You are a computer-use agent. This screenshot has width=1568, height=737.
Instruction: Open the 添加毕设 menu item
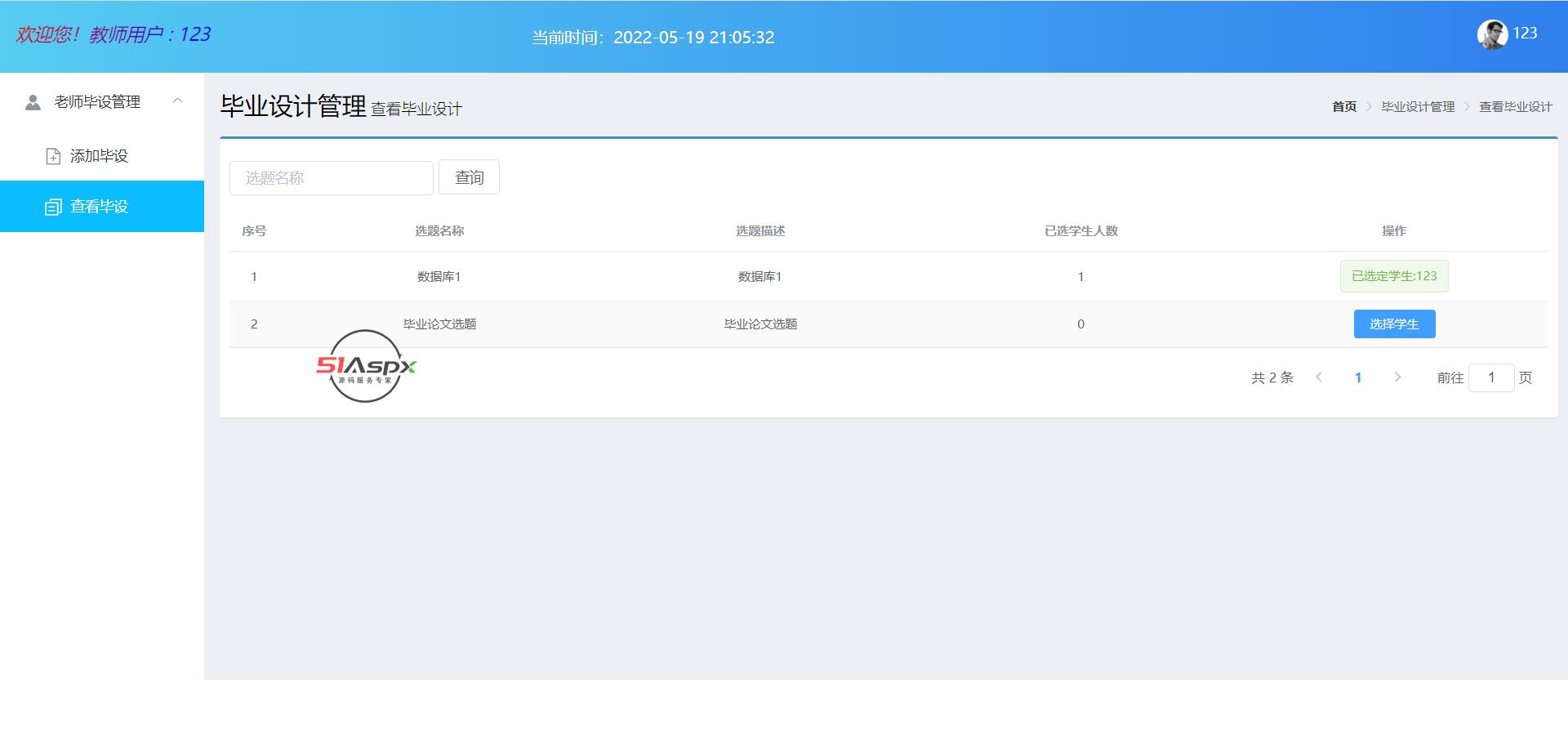(99, 156)
